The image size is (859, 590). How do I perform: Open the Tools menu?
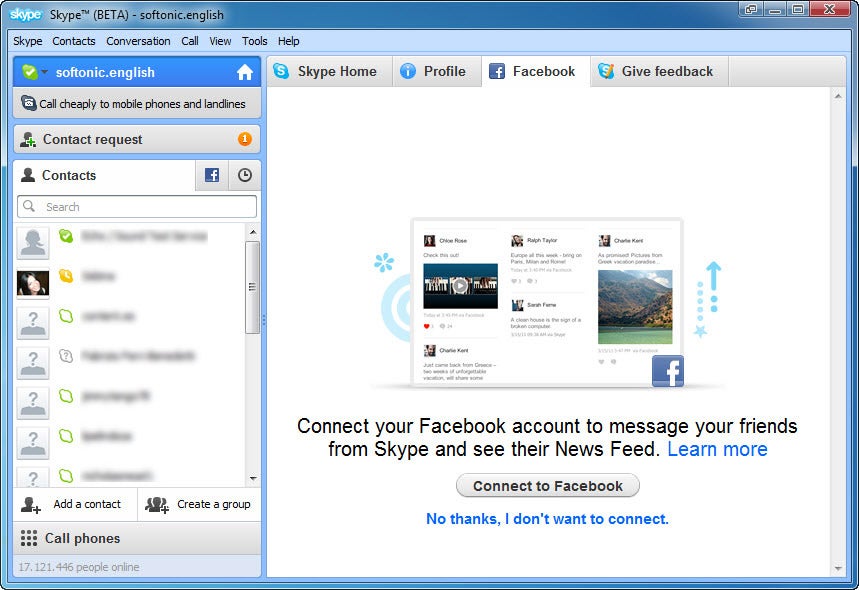pyautogui.click(x=255, y=41)
